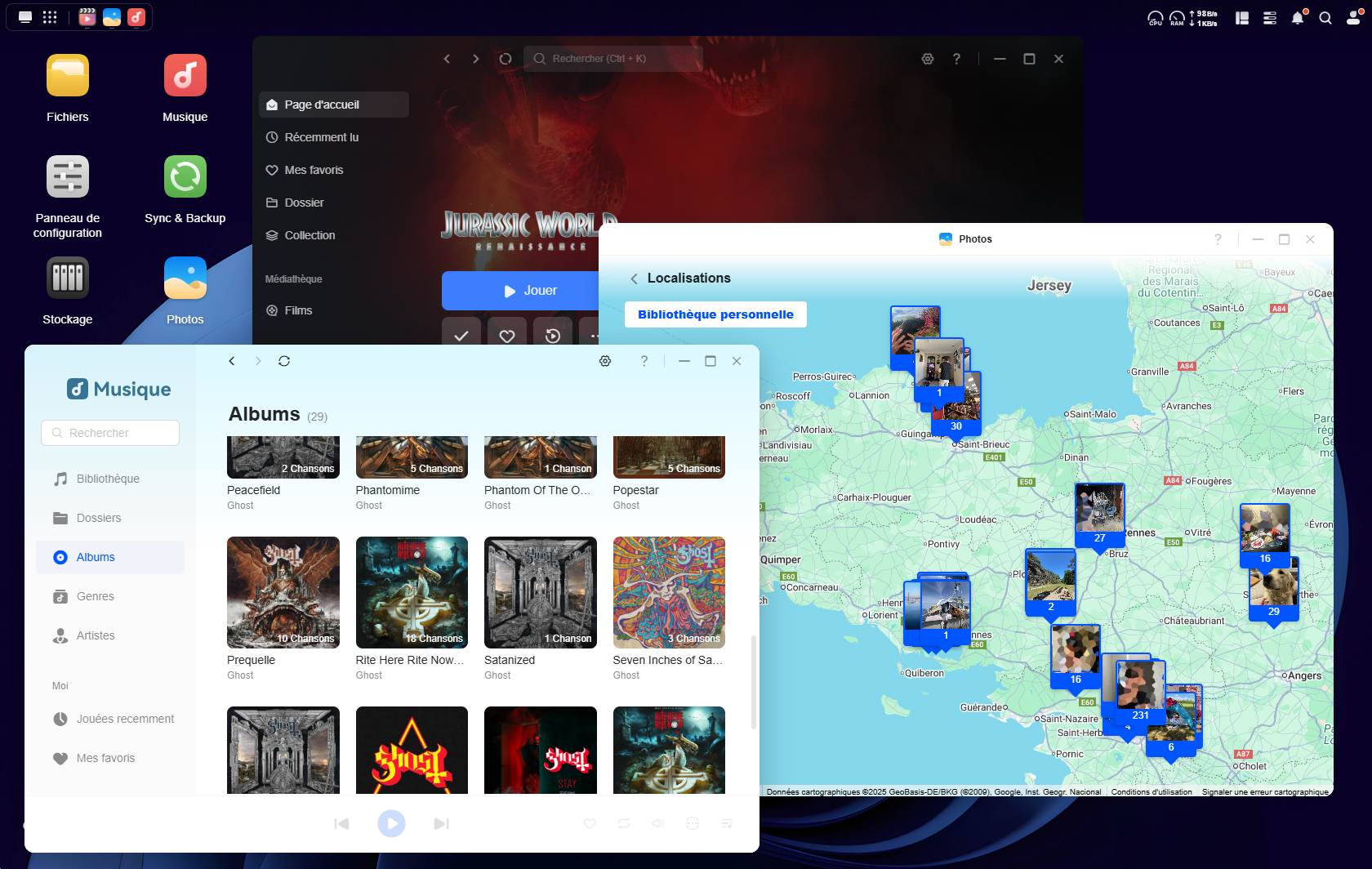Open notifications bell in system tray
The width and height of the screenshot is (1372, 869).
click(1298, 18)
